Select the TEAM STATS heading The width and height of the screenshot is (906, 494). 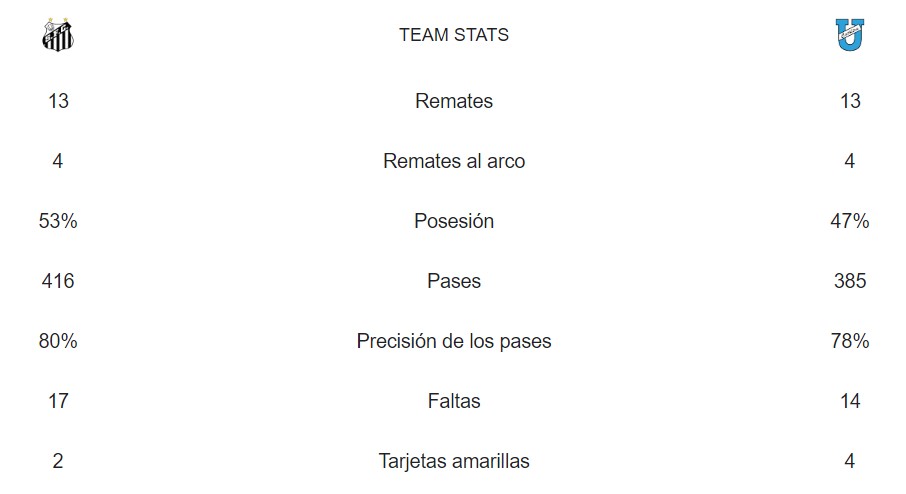pyautogui.click(x=454, y=35)
